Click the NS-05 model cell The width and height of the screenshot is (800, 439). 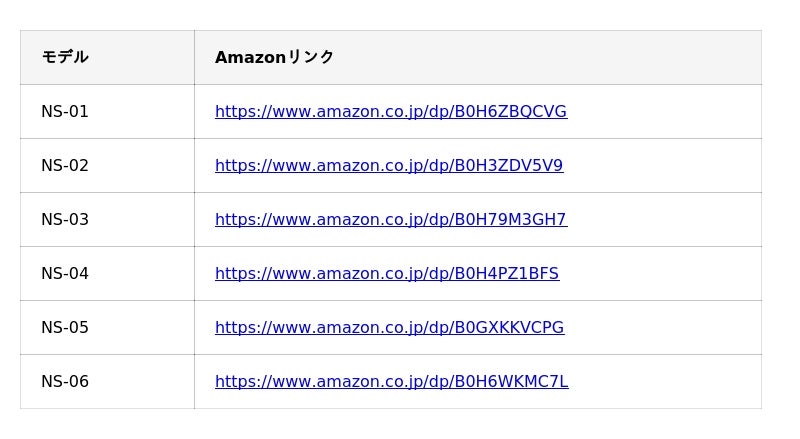(x=107, y=327)
